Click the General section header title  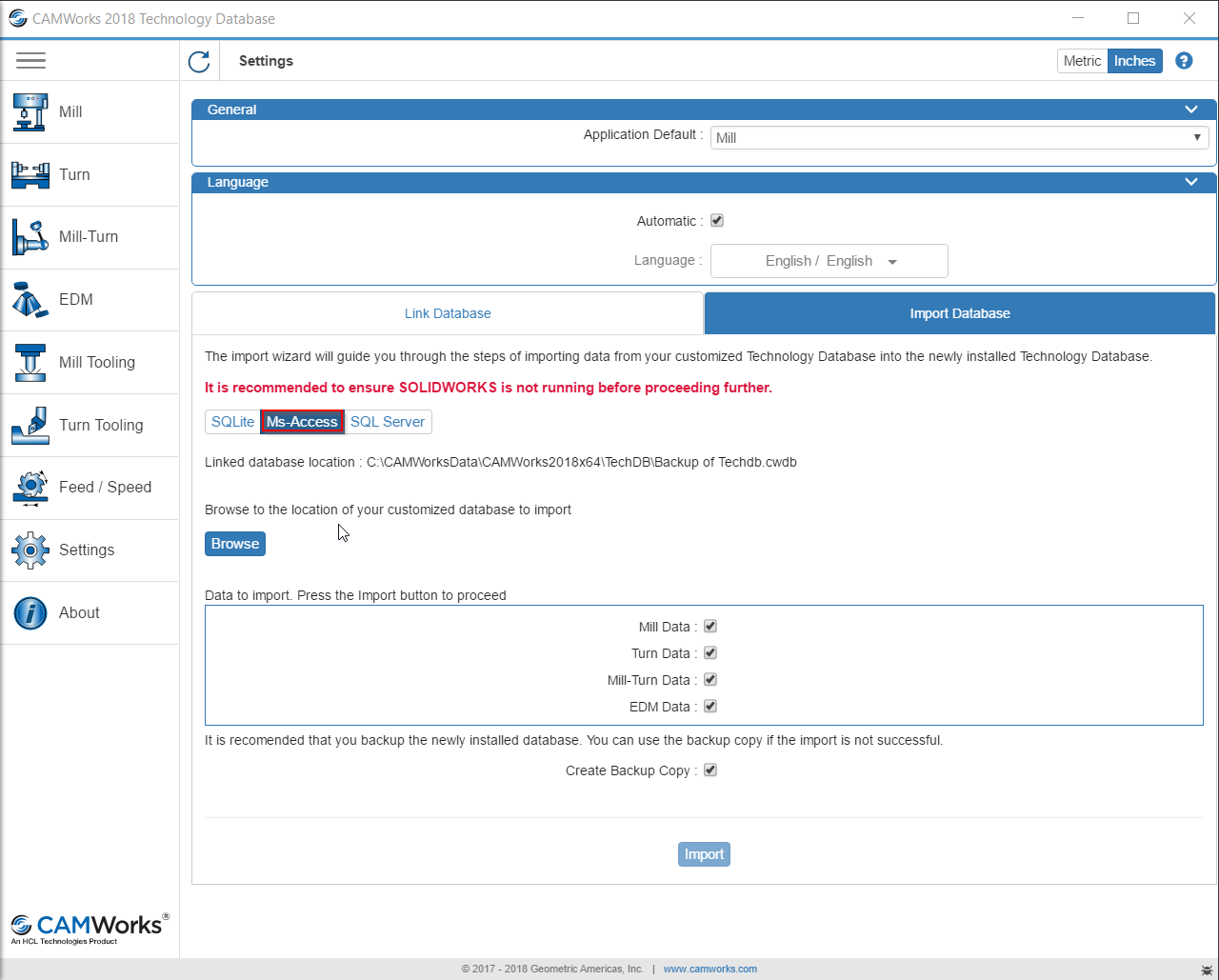[x=231, y=110]
